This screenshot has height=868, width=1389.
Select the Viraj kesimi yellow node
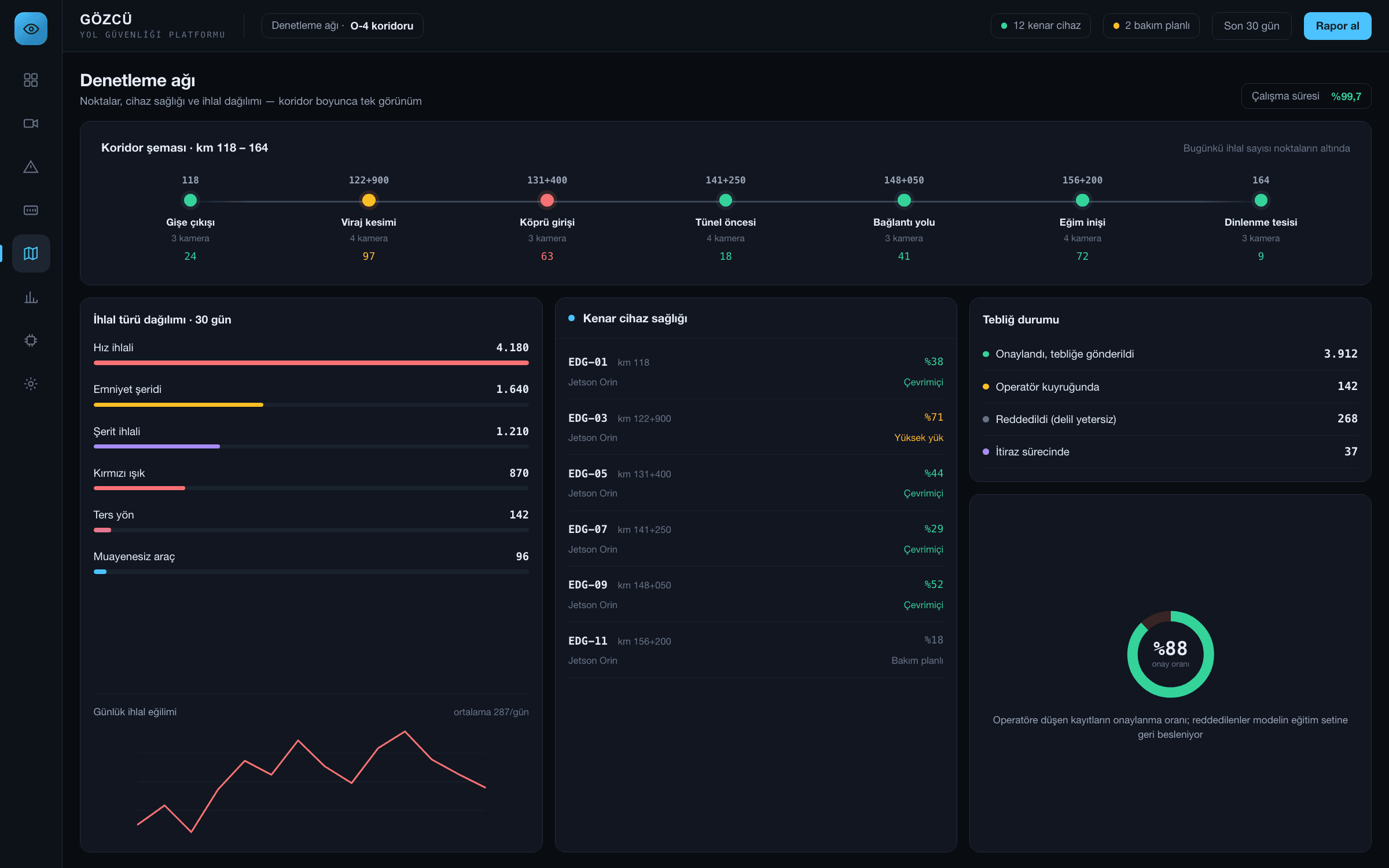click(369, 200)
